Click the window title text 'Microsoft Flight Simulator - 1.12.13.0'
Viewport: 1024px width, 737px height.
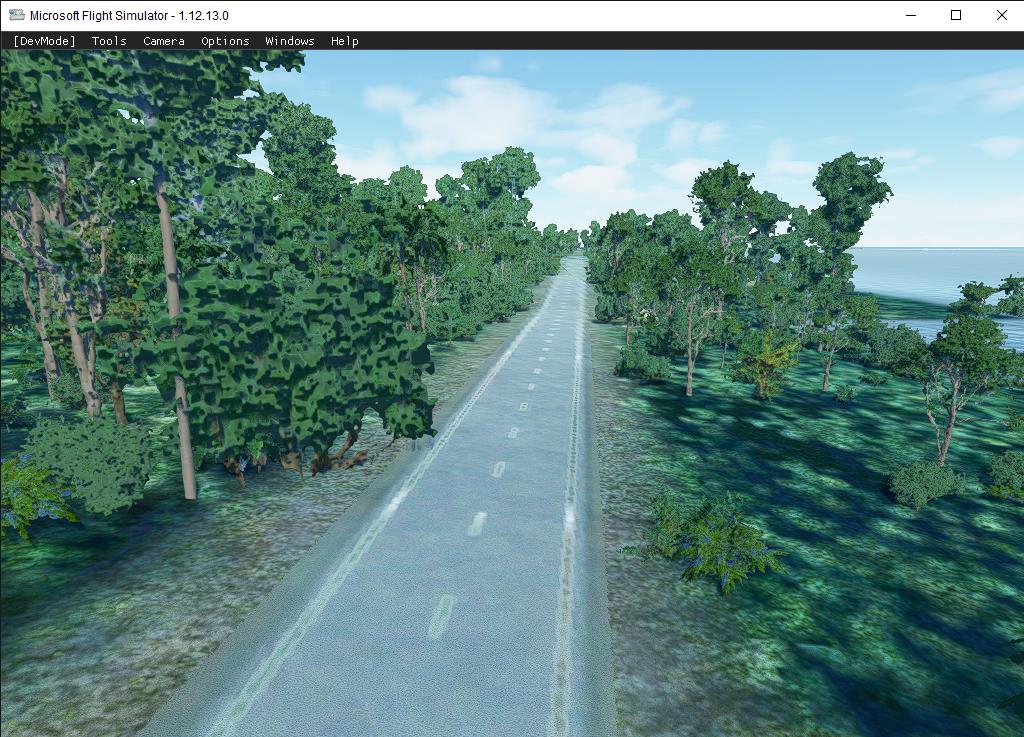click(x=129, y=16)
